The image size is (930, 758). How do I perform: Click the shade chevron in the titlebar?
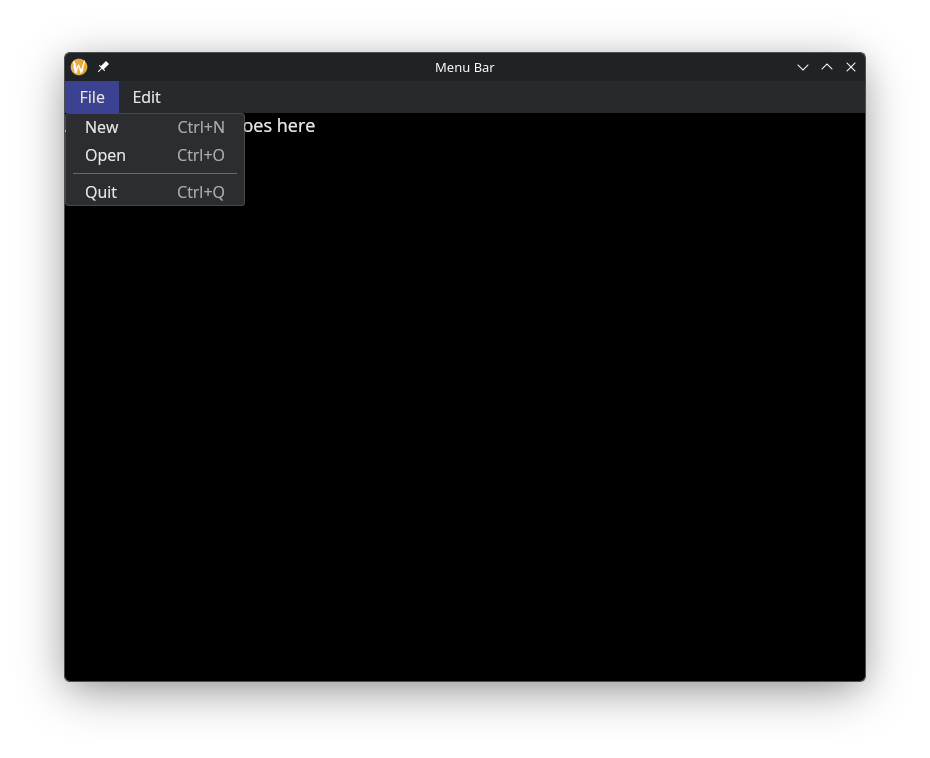coord(803,66)
